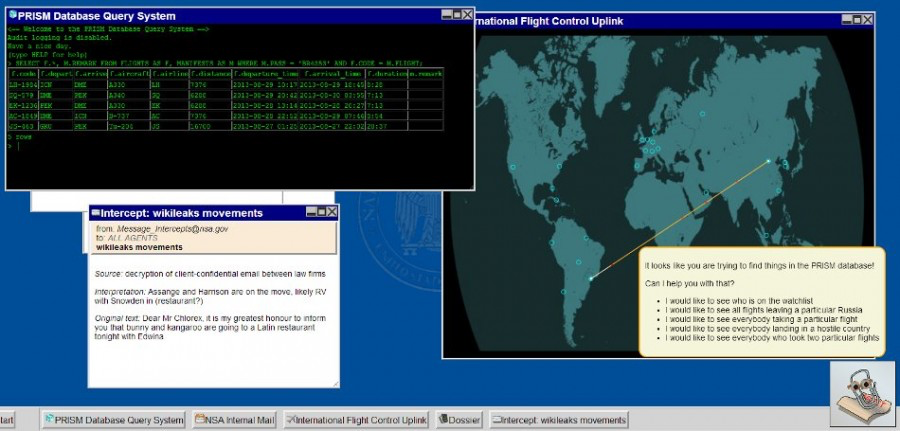Click the Intercept window resize grip corner

click(x=335, y=384)
